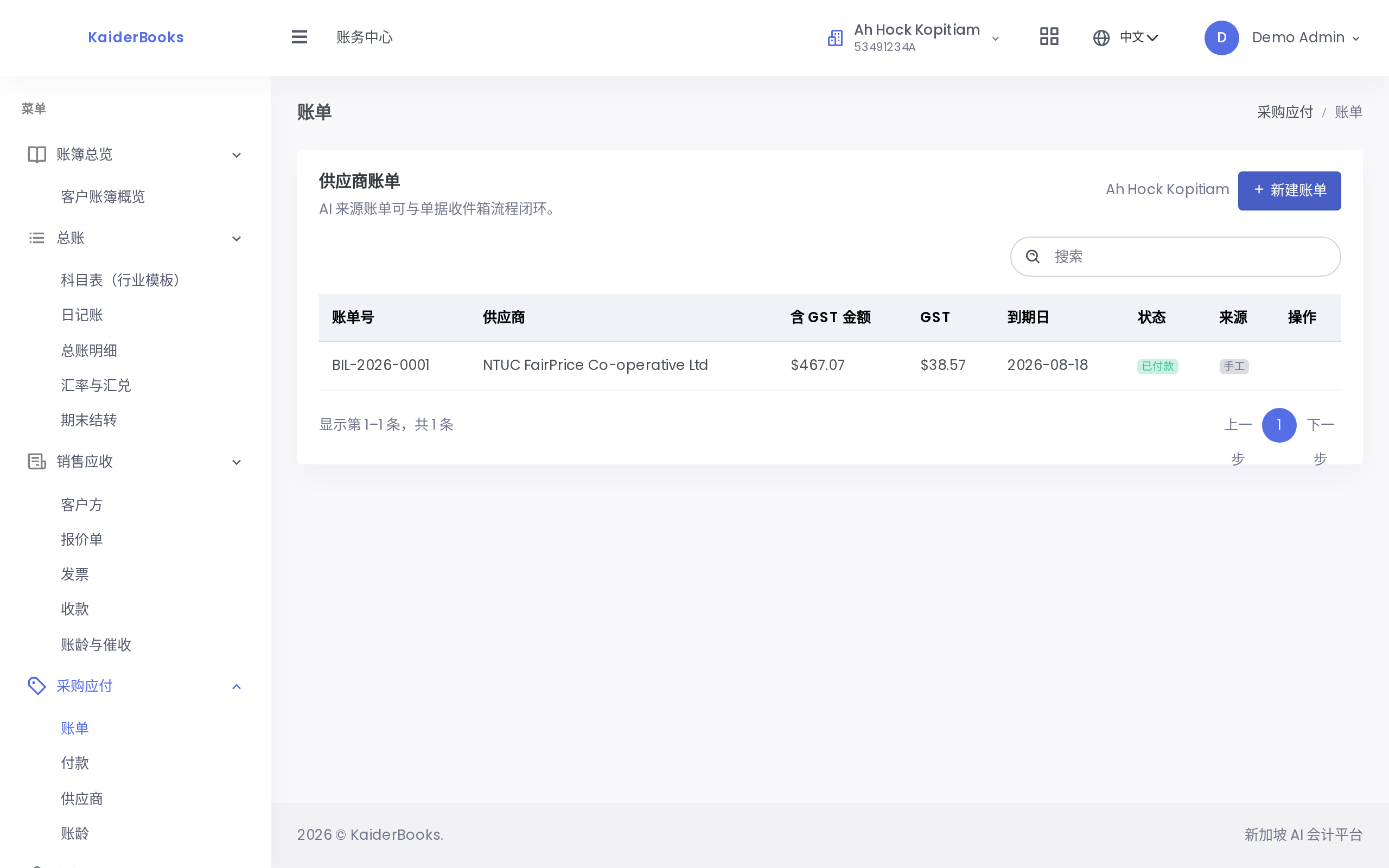Click the 新建账单 button

click(1289, 190)
